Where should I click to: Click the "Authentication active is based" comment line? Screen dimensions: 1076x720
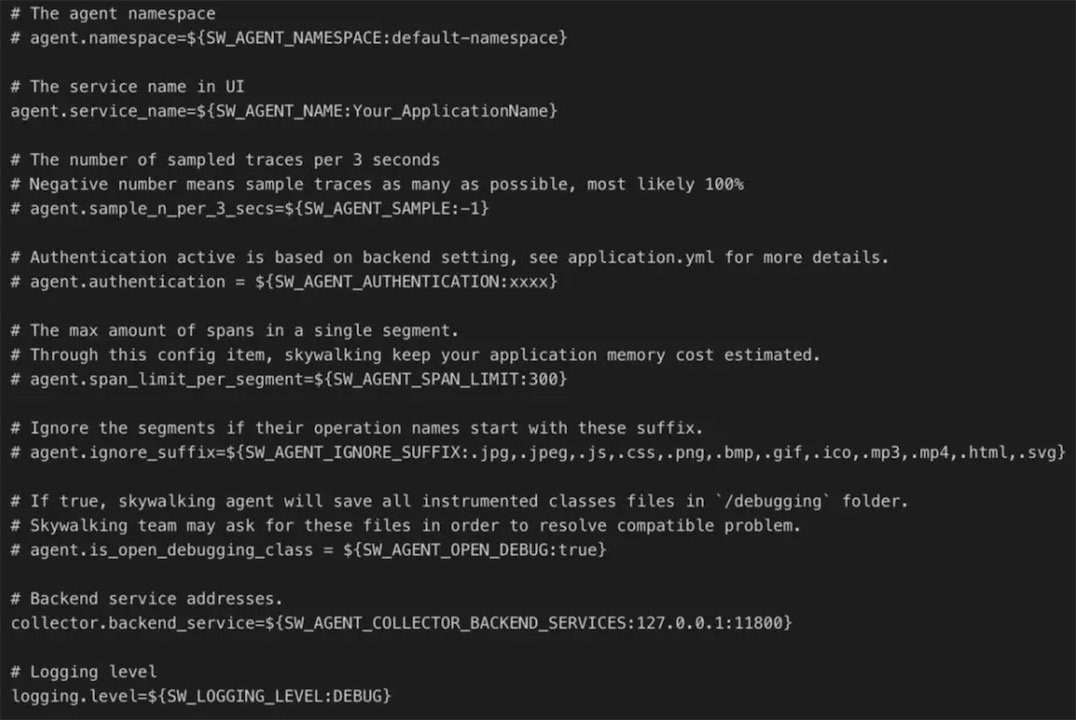coord(449,257)
